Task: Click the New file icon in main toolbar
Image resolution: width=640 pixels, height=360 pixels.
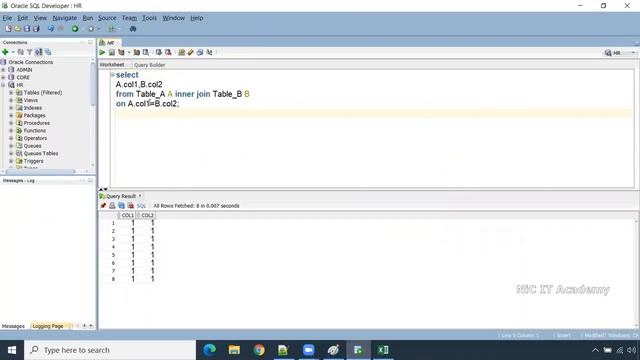Action: [x=8, y=29]
